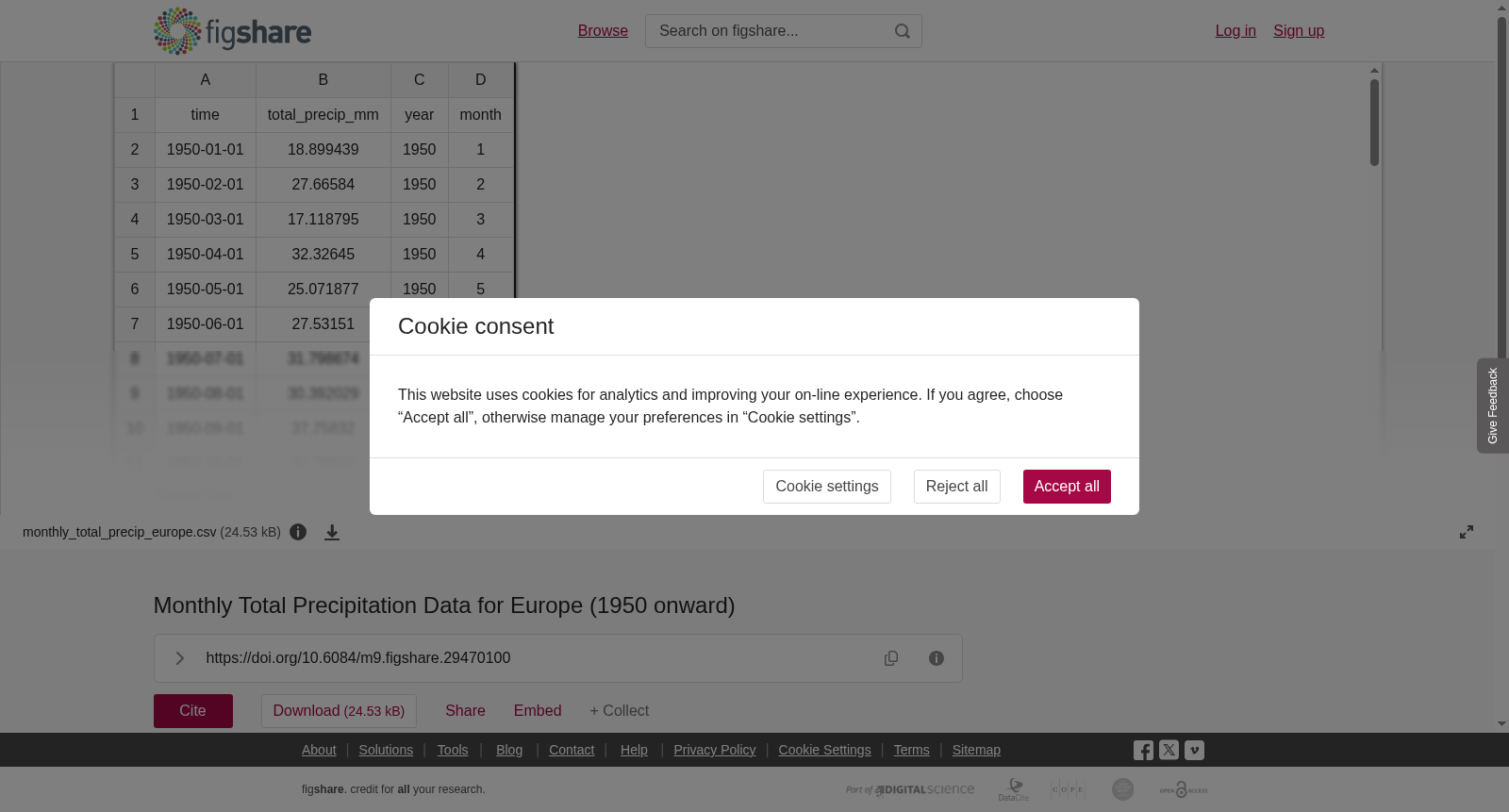Open Cookie settings in the consent dialog
Screen dimensions: 1509x812
point(827,487)
